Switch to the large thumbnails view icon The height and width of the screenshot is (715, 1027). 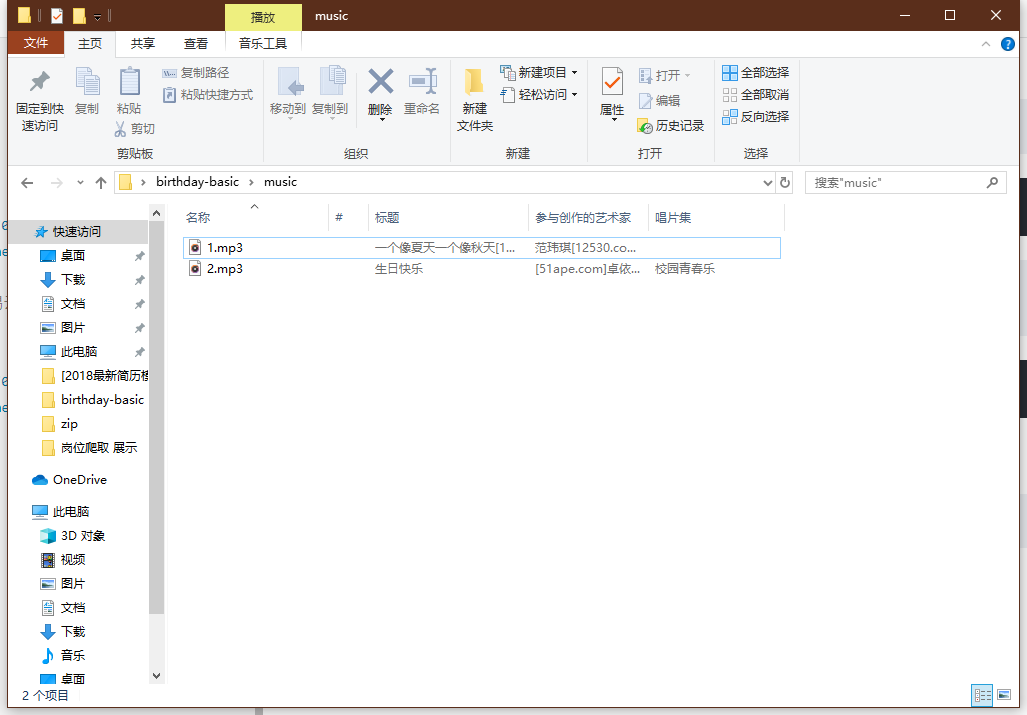pos(1003,694)
